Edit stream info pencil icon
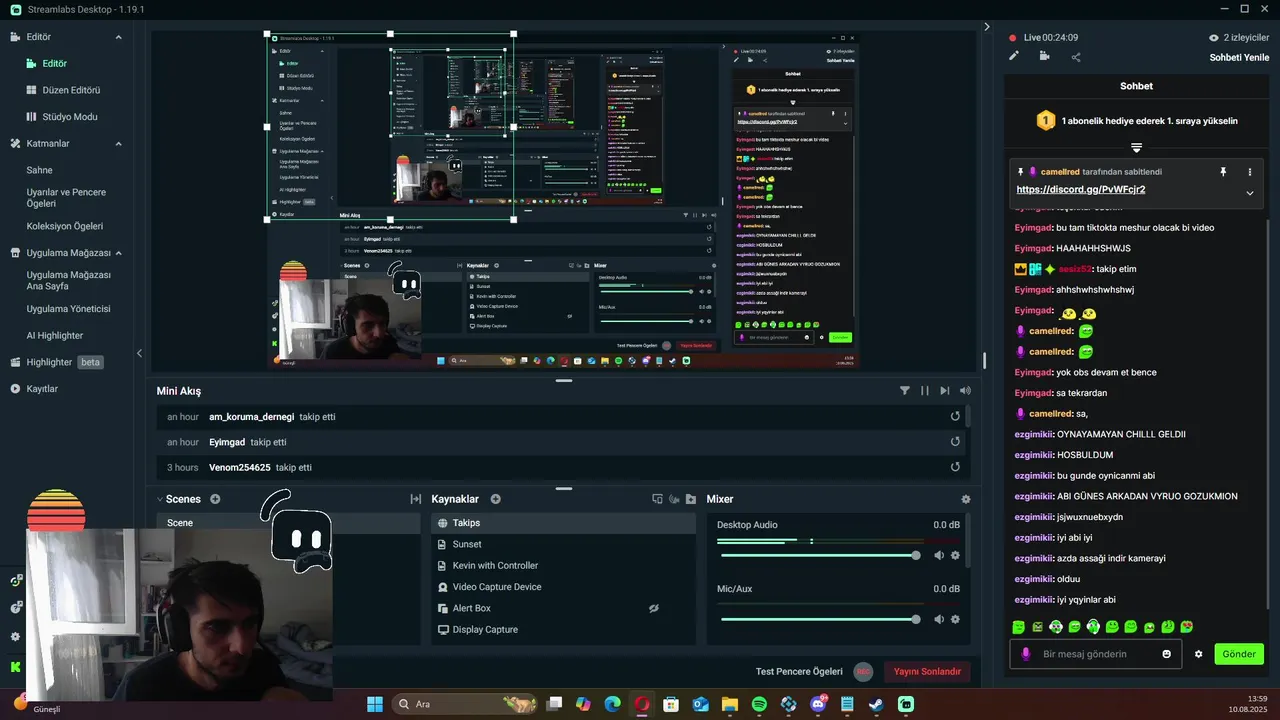 (x=1014, y=56)
